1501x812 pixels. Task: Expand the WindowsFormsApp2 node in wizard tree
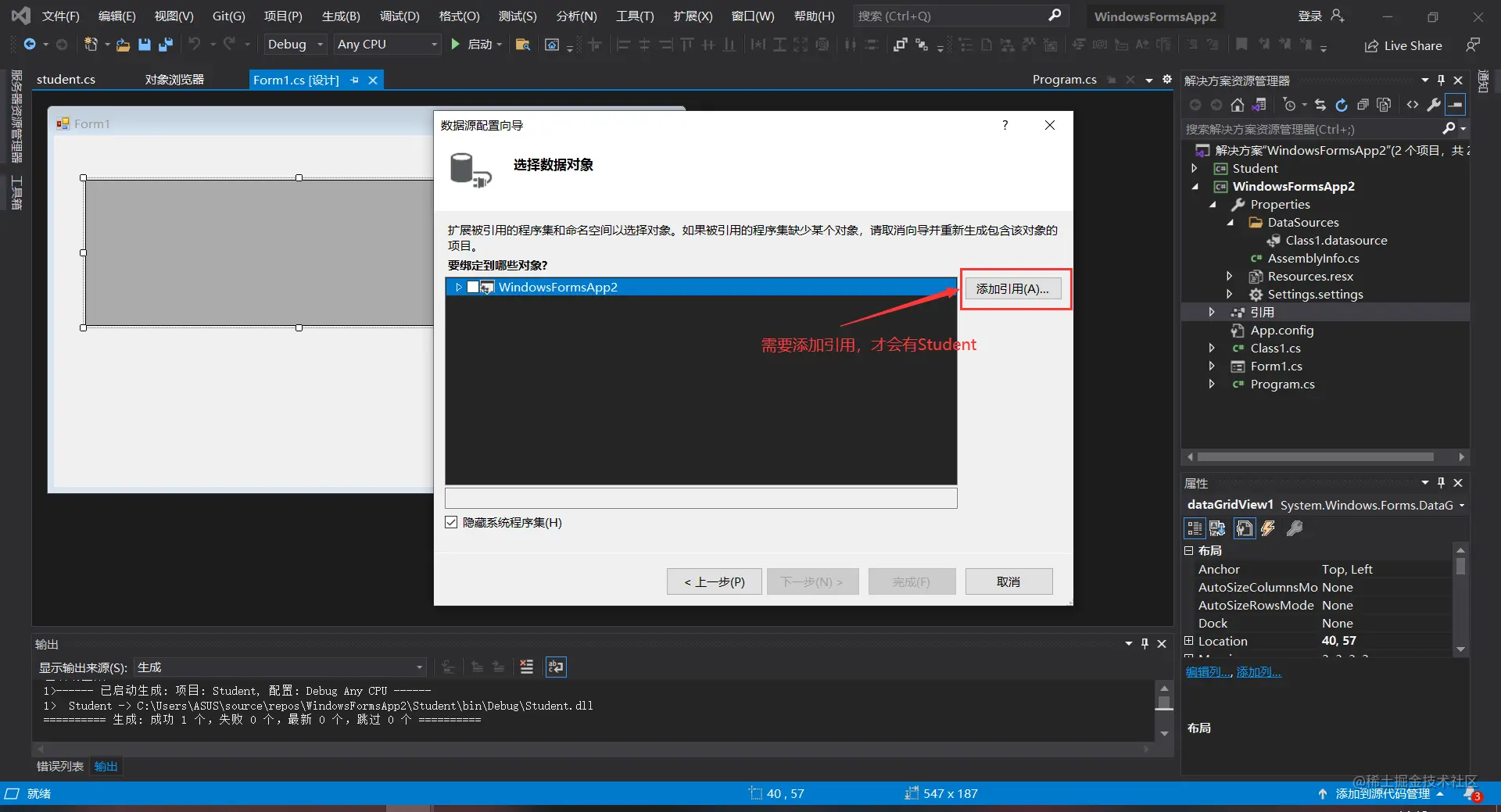coord(459,287)
